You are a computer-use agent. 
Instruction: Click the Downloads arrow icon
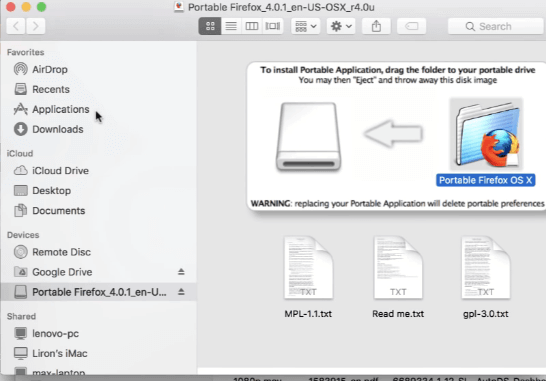click(21, 129)
